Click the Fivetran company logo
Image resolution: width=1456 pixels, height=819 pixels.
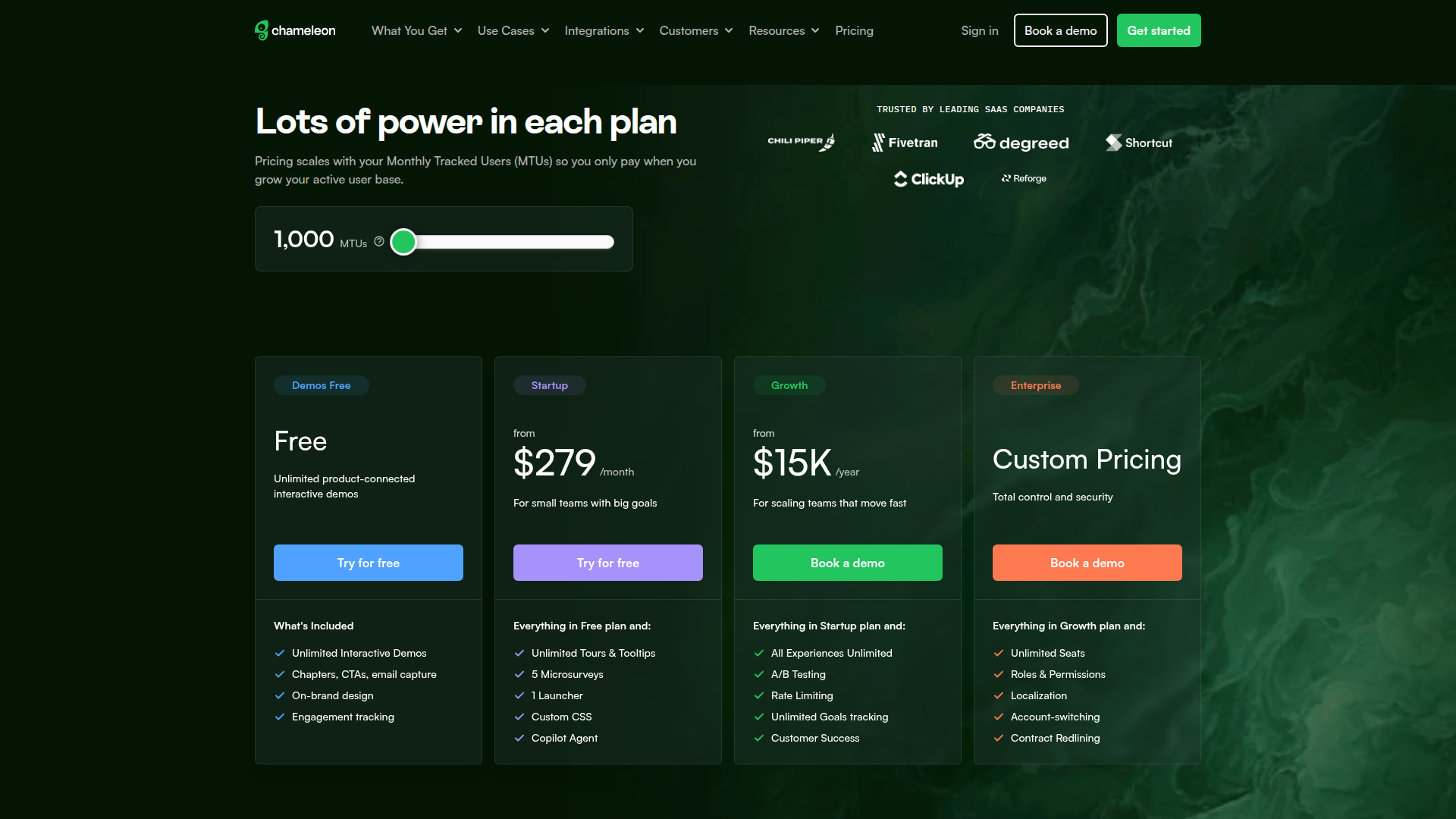(905, 143)
